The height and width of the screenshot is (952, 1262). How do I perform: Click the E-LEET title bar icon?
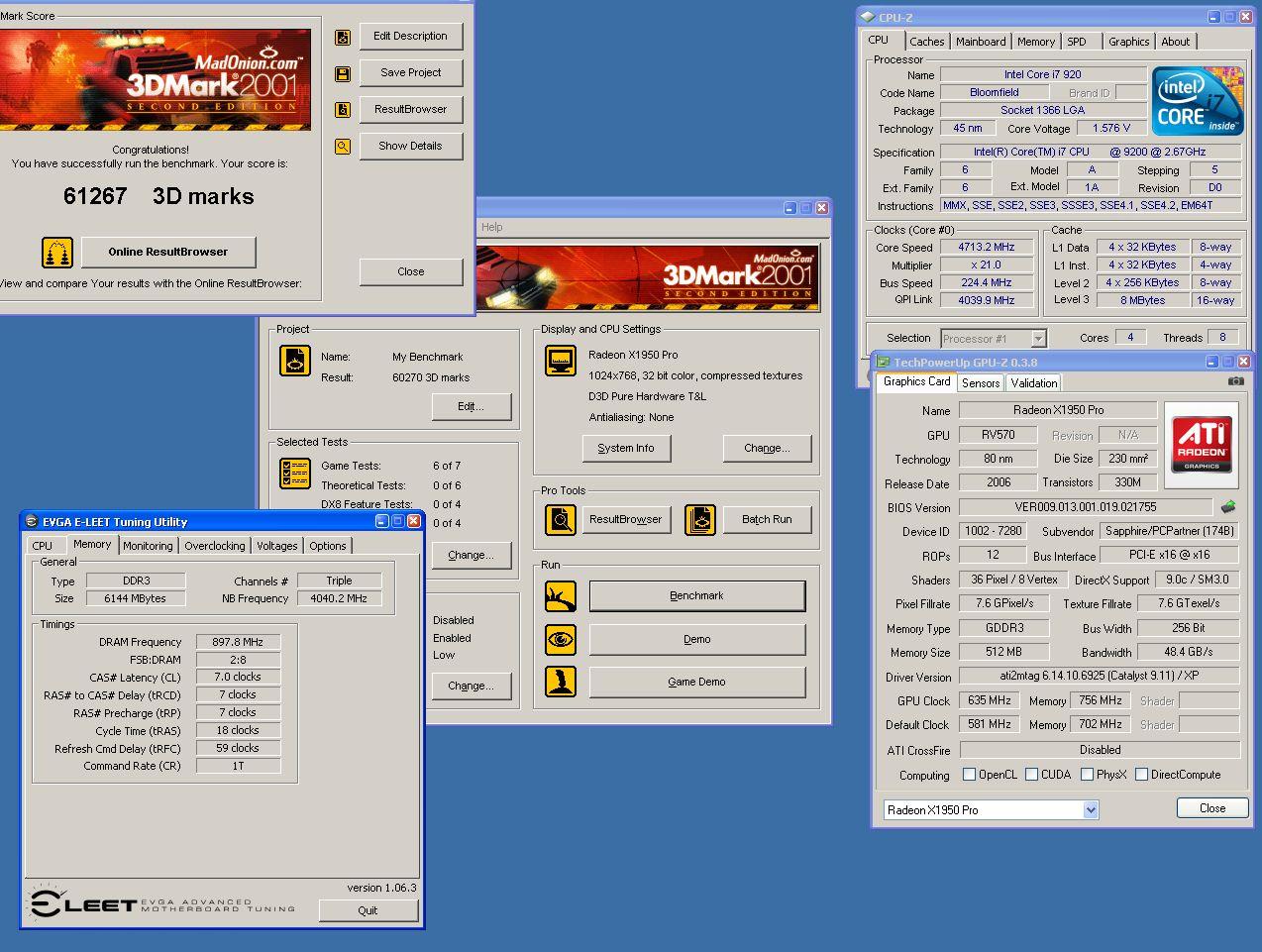32,522
